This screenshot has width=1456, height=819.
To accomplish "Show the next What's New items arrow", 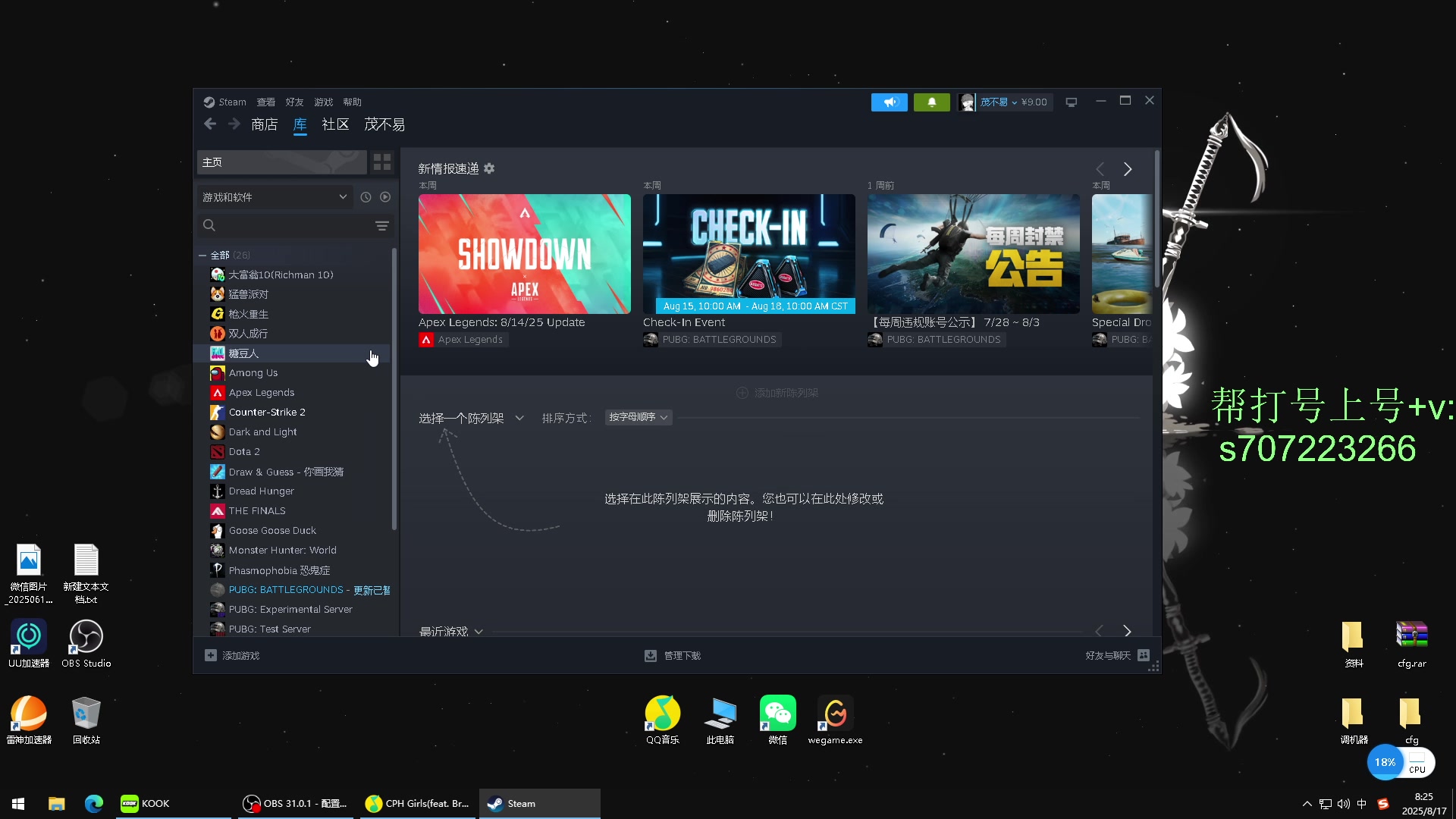I will coord(1128,169).
